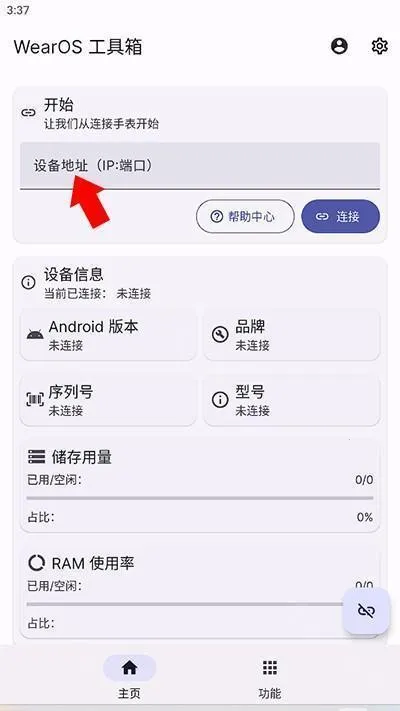Open the user account profile icon
The image size is (400, 711).
[x=339, y=46]
